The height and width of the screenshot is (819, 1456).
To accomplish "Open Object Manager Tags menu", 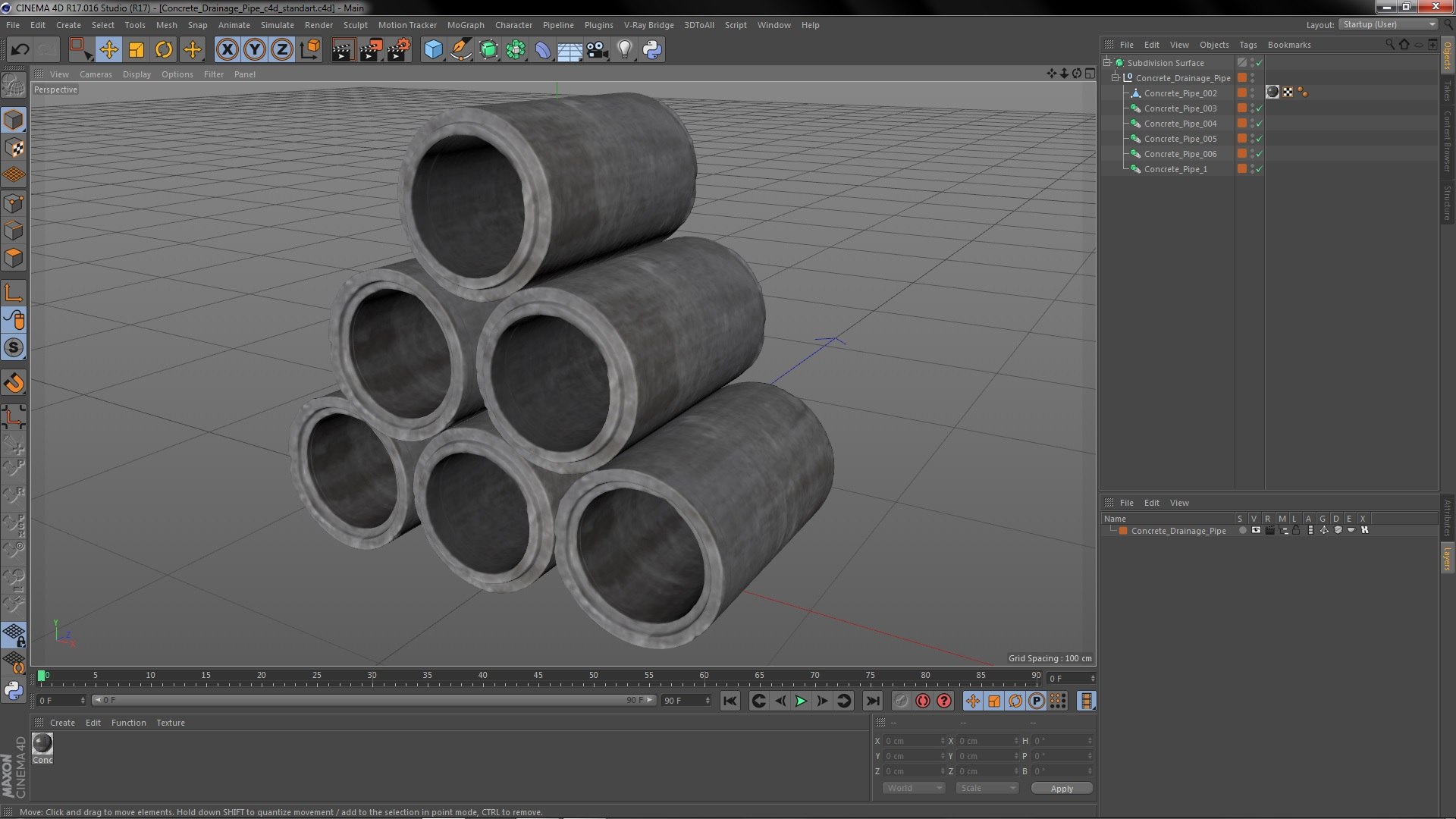I will 1248,45.
